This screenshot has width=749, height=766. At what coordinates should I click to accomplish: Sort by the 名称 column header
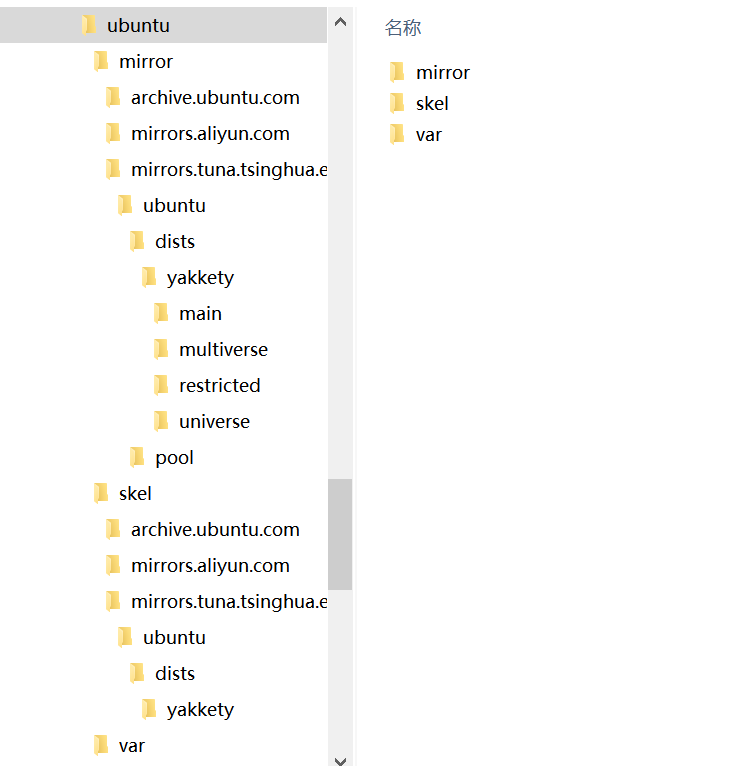pyautogui.click(x=403, y=27)
